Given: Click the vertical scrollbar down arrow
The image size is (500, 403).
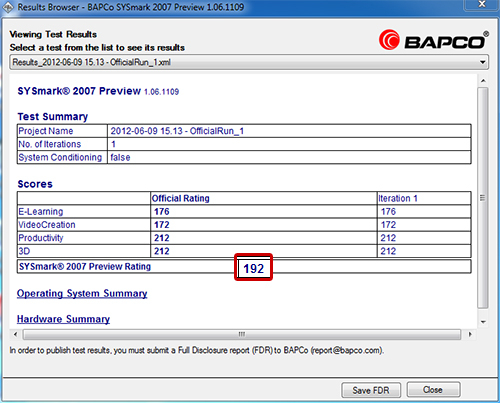Looking at the screenshot, I should [x=483, y=322].
